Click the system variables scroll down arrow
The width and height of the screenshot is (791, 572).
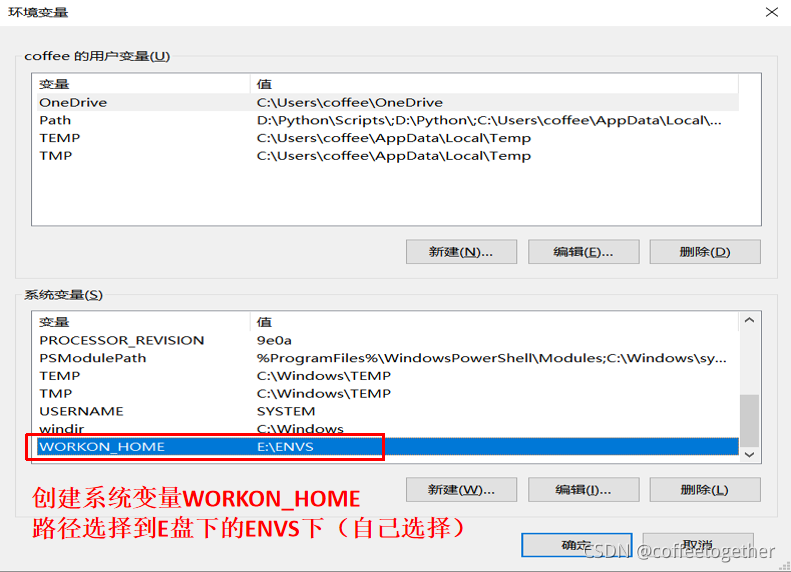tap(750, 455)
